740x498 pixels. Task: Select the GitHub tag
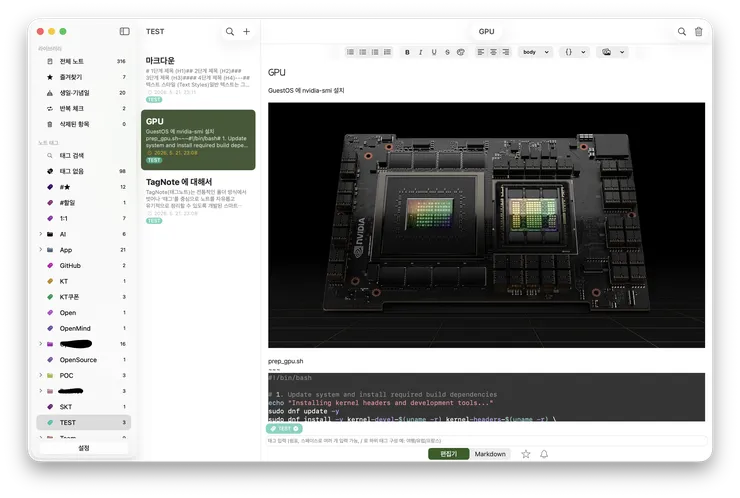(84, 265)
